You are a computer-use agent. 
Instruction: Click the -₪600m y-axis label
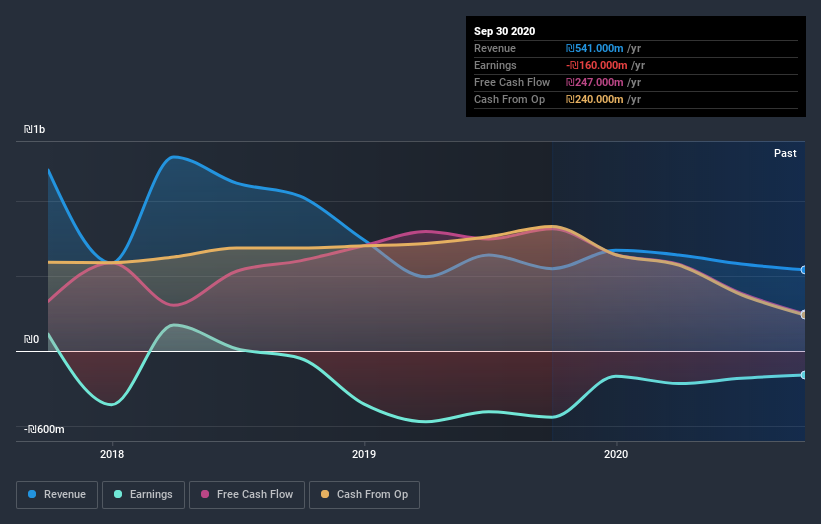tap(44, 429)
